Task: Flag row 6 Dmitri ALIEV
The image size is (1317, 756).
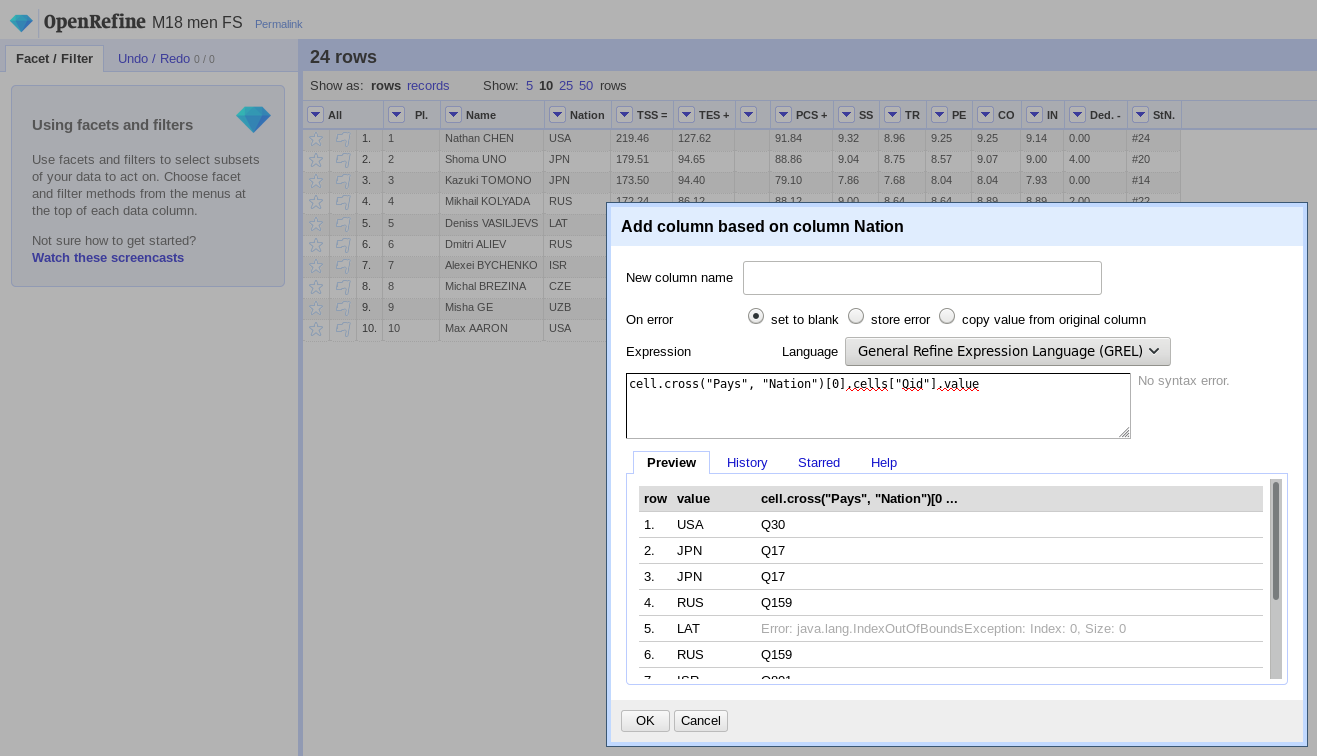Action: [343, 245]
